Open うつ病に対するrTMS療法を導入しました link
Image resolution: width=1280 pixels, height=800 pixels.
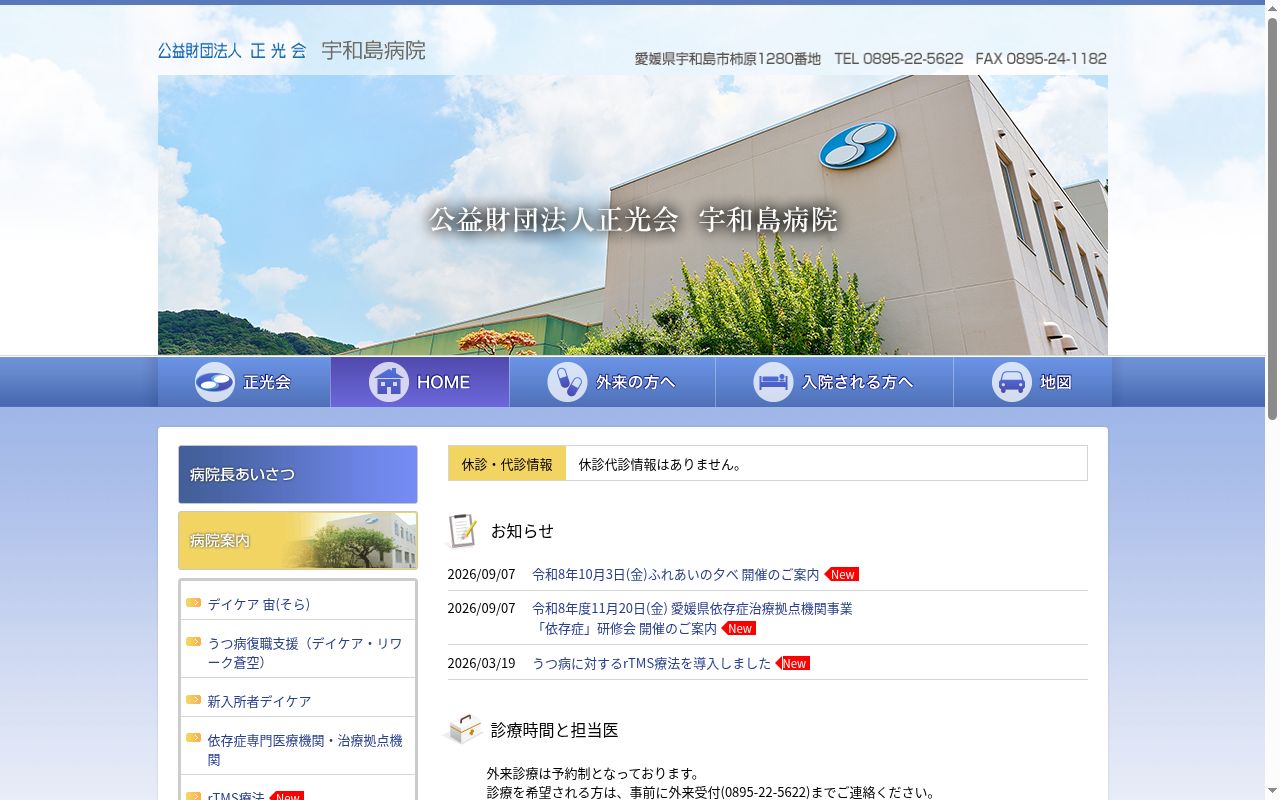[652, 663]
